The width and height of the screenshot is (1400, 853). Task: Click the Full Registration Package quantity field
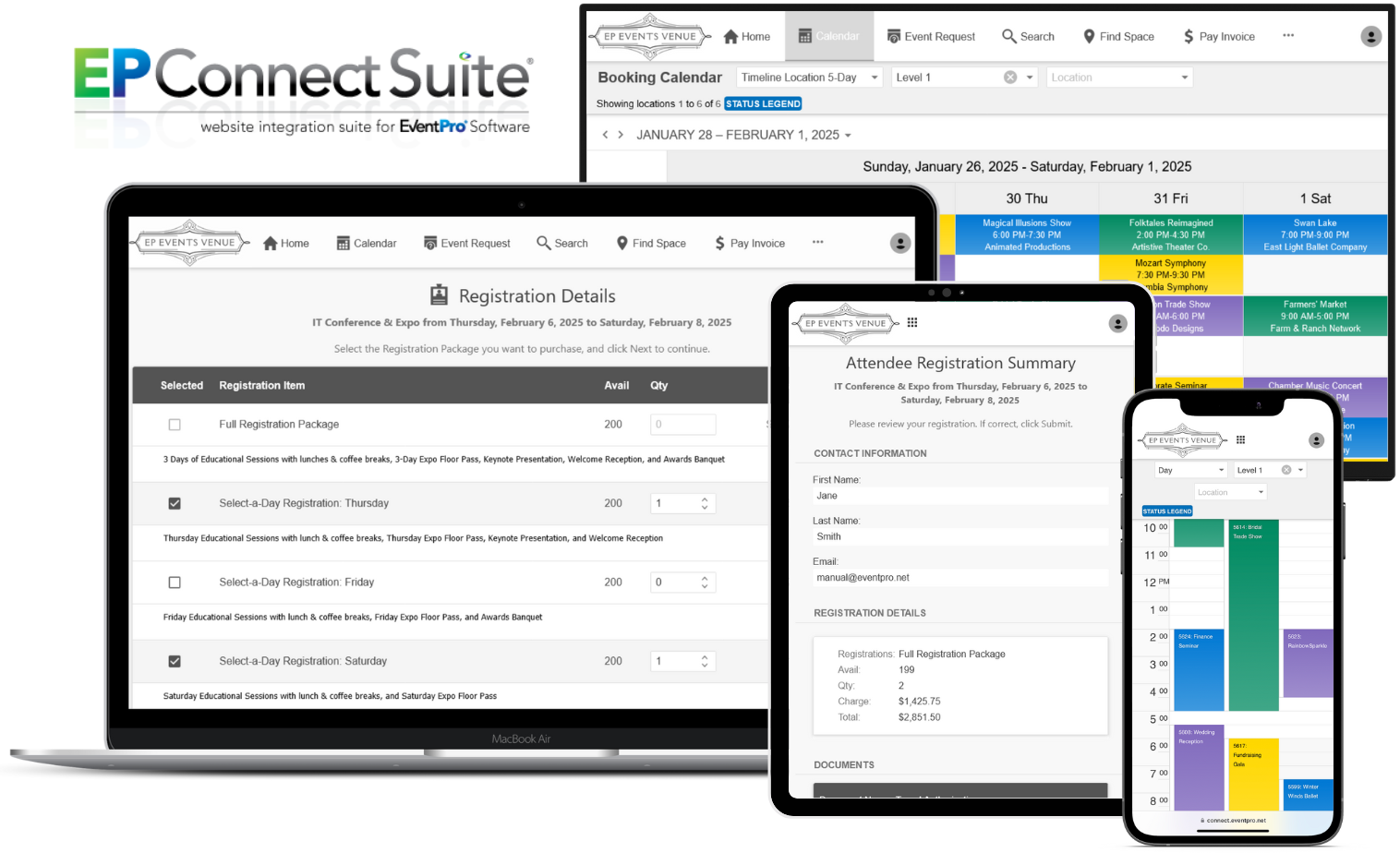pyautogui.click(x=682, y=425)
